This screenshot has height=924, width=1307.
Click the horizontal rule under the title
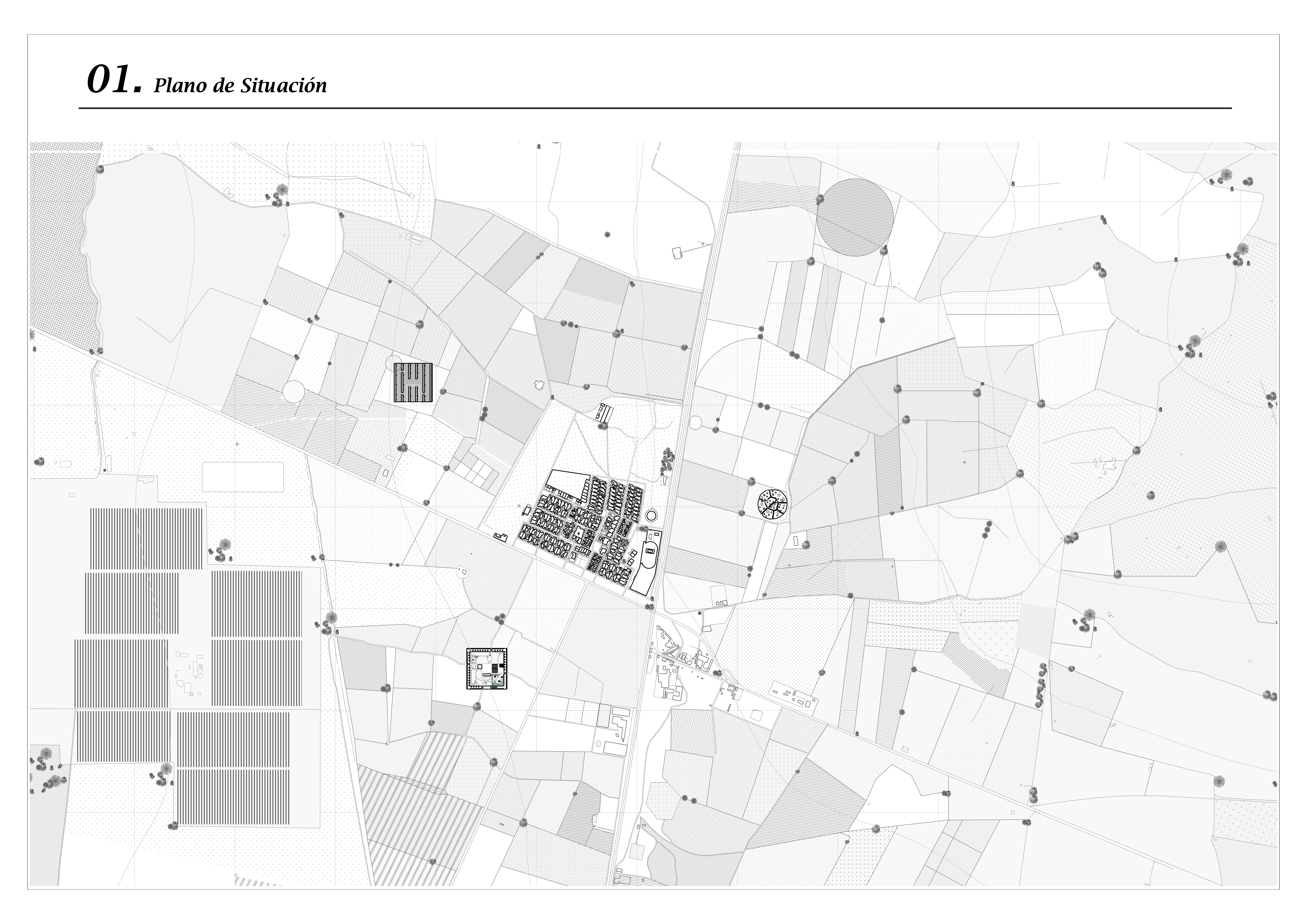tap(655, 108)
